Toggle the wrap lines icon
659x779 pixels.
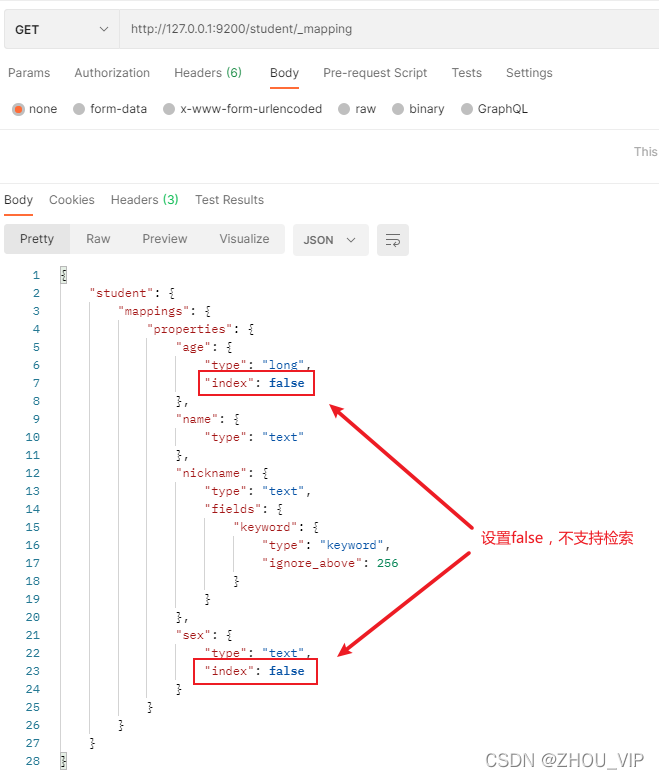click(x=393, y=240)
